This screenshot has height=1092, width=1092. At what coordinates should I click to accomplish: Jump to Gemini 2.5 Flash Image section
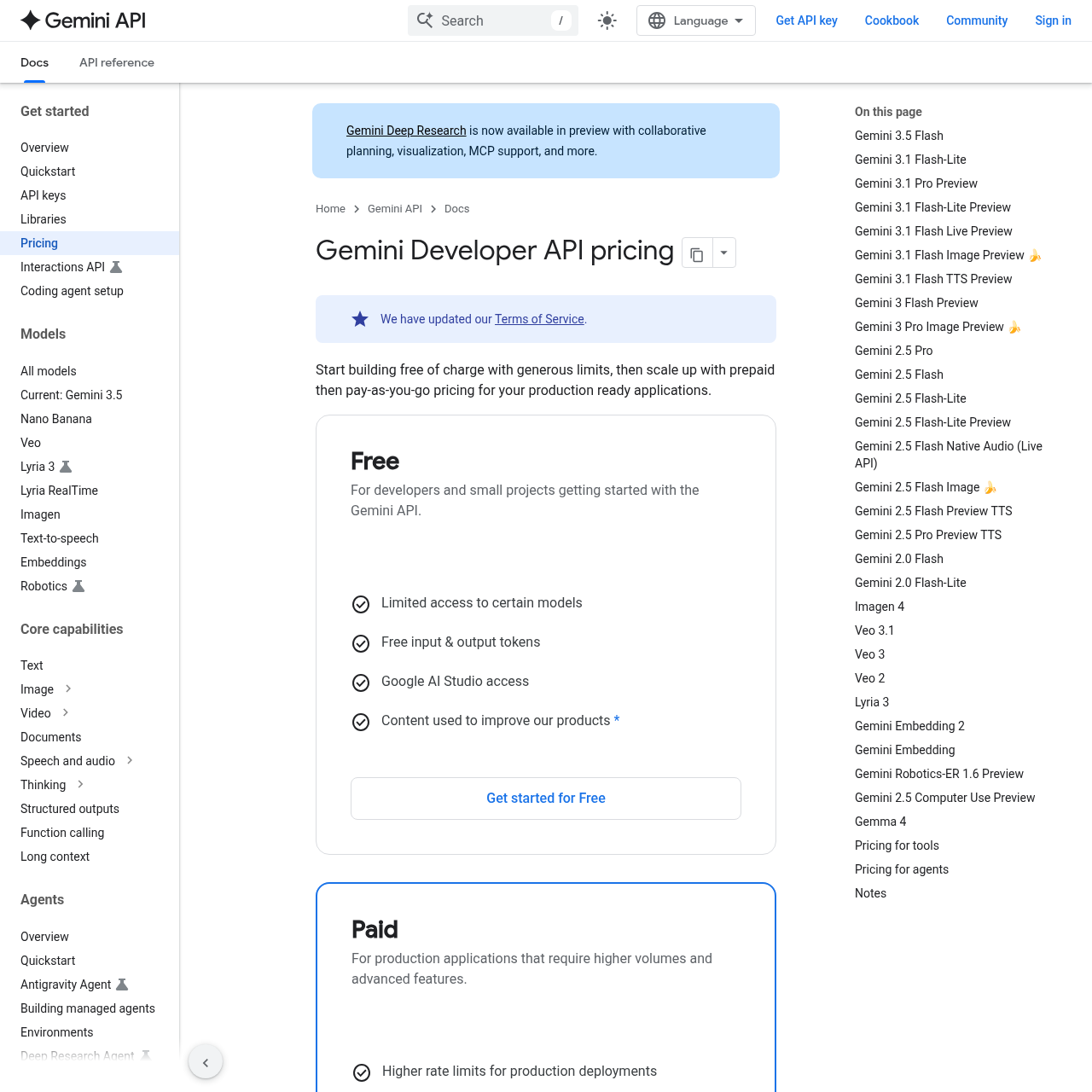[x=926, y=487]
